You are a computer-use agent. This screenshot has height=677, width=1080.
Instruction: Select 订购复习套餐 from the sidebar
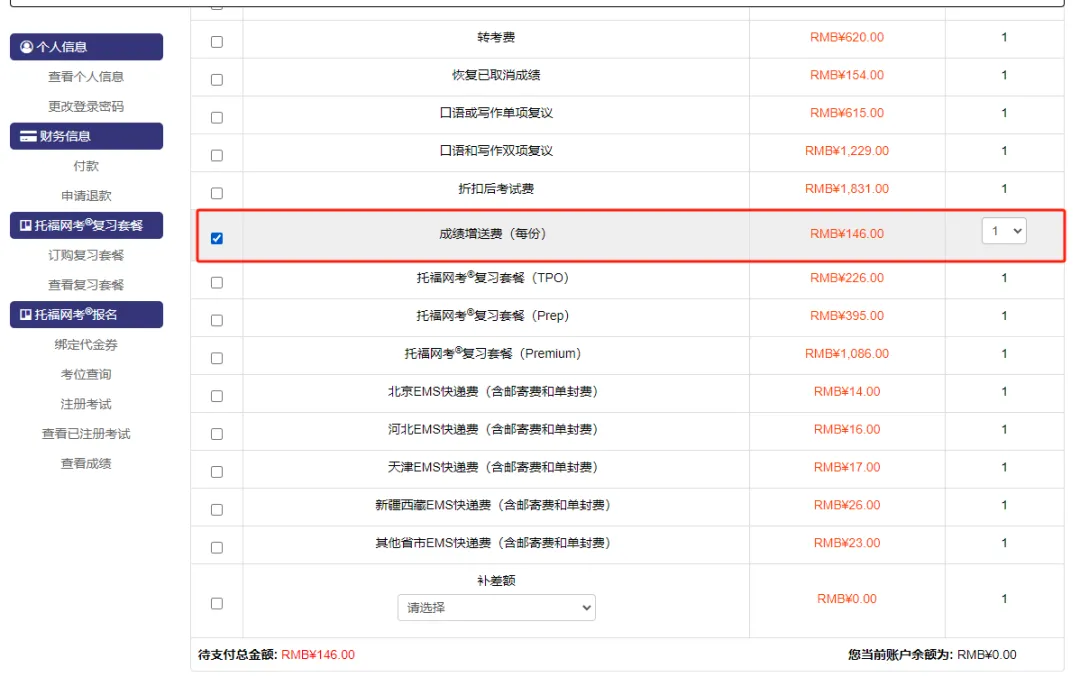click(86, 255)
